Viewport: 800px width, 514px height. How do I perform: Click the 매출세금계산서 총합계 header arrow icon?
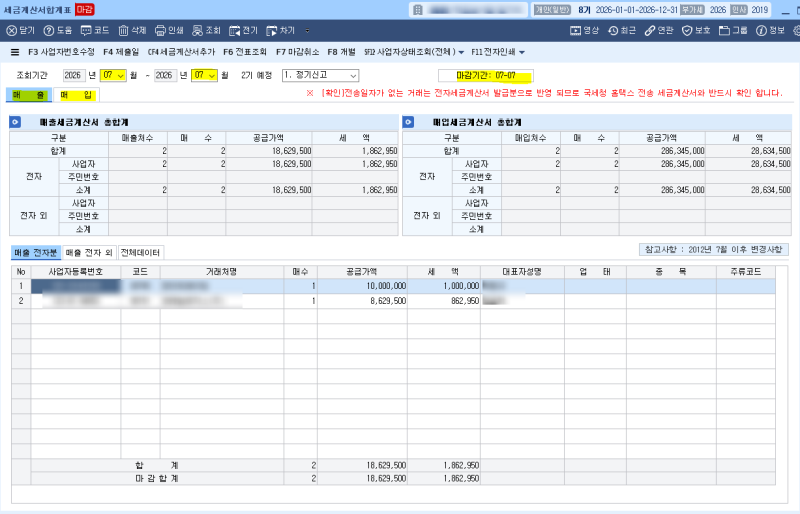point(15,123)
